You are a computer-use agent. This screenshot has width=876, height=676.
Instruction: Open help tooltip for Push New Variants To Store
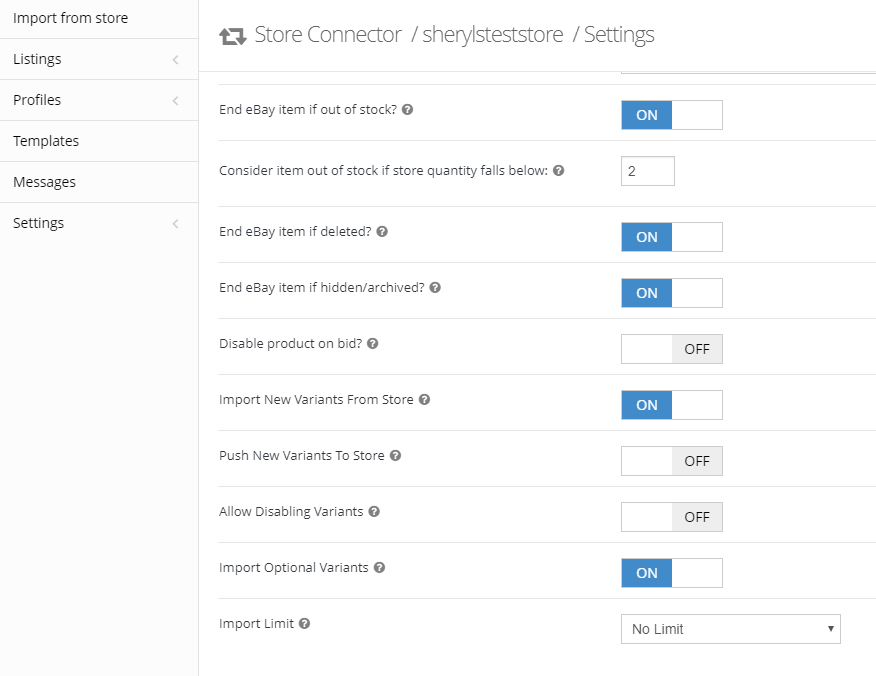tap(395, 455)
